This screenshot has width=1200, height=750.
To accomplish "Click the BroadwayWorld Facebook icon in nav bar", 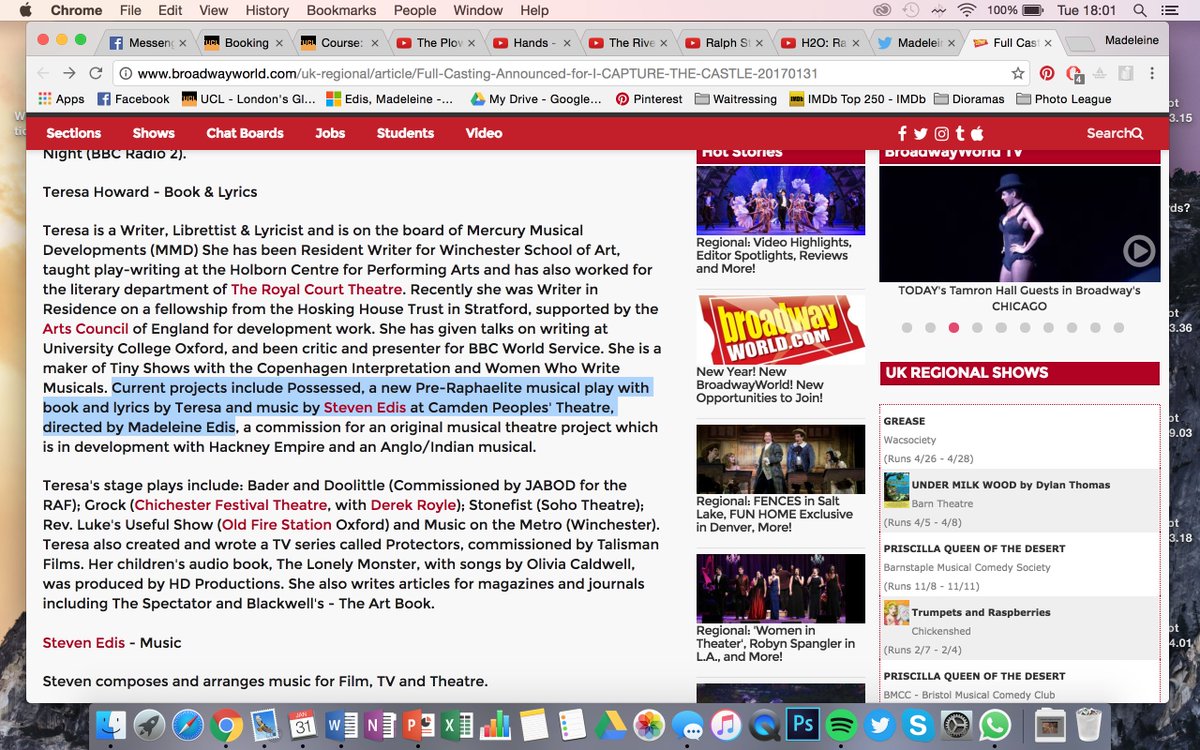I will (x=902, y=133).
